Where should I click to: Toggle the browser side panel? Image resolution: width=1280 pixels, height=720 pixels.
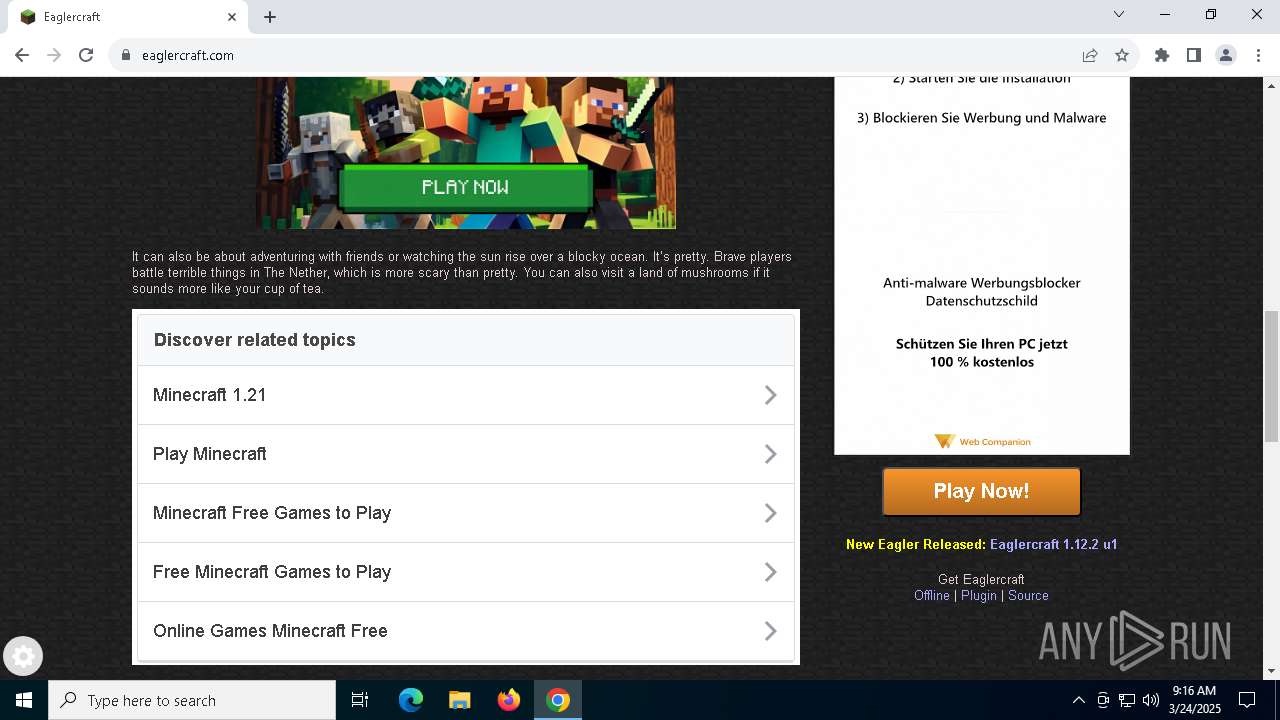[1194, 55]
